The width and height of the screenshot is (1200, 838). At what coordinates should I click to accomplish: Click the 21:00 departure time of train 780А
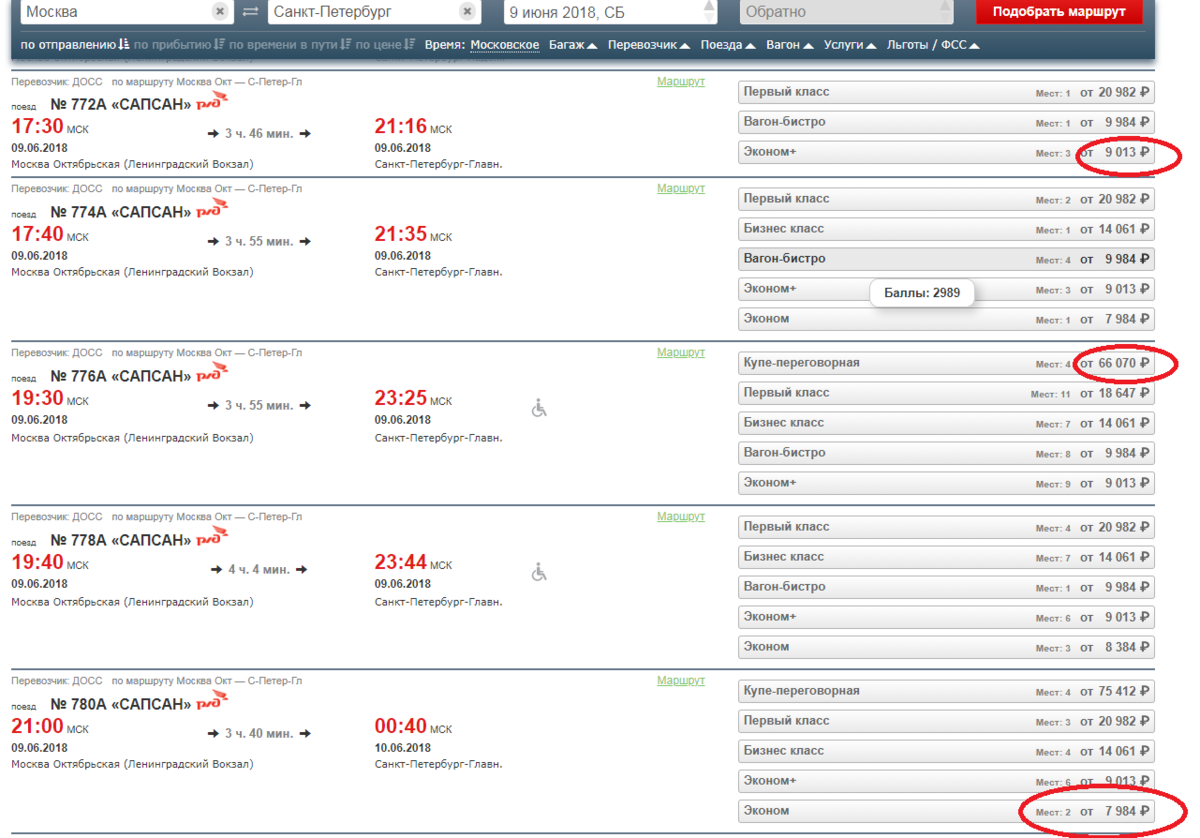37,727
